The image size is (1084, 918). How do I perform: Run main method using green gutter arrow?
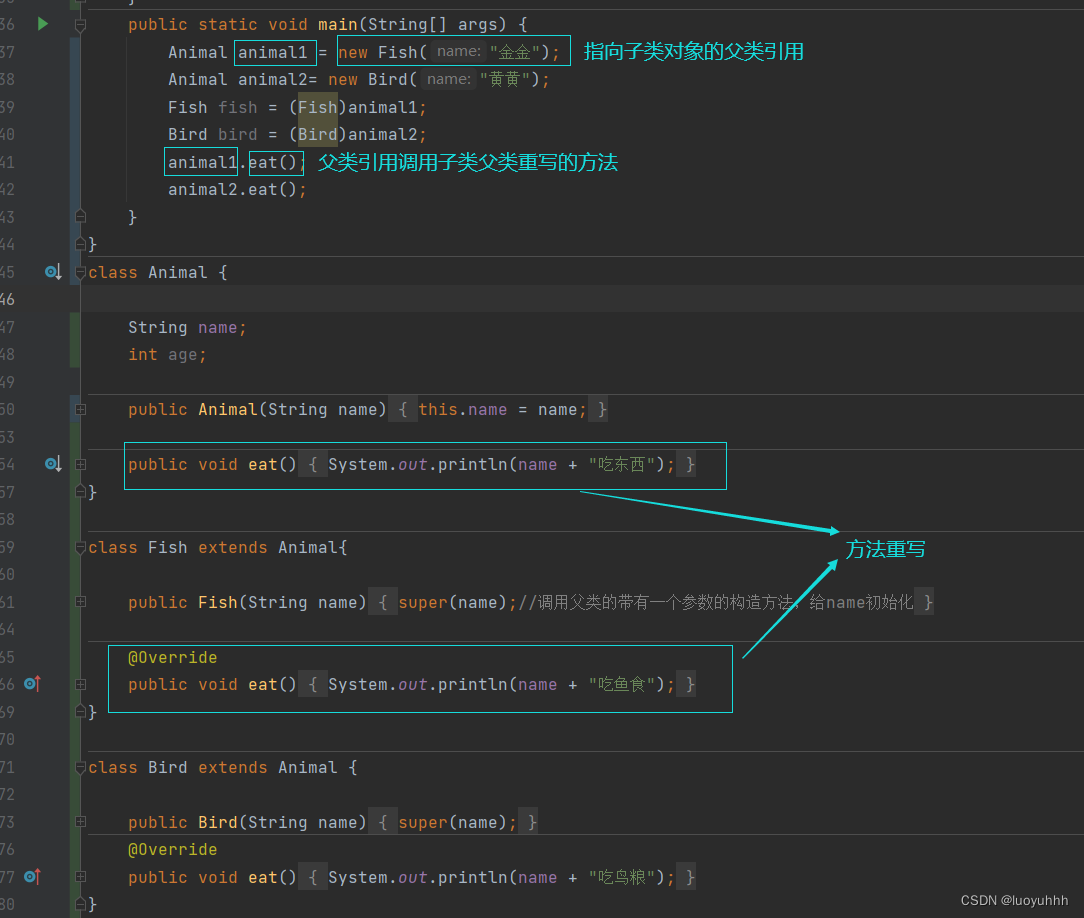pos(43,24)
